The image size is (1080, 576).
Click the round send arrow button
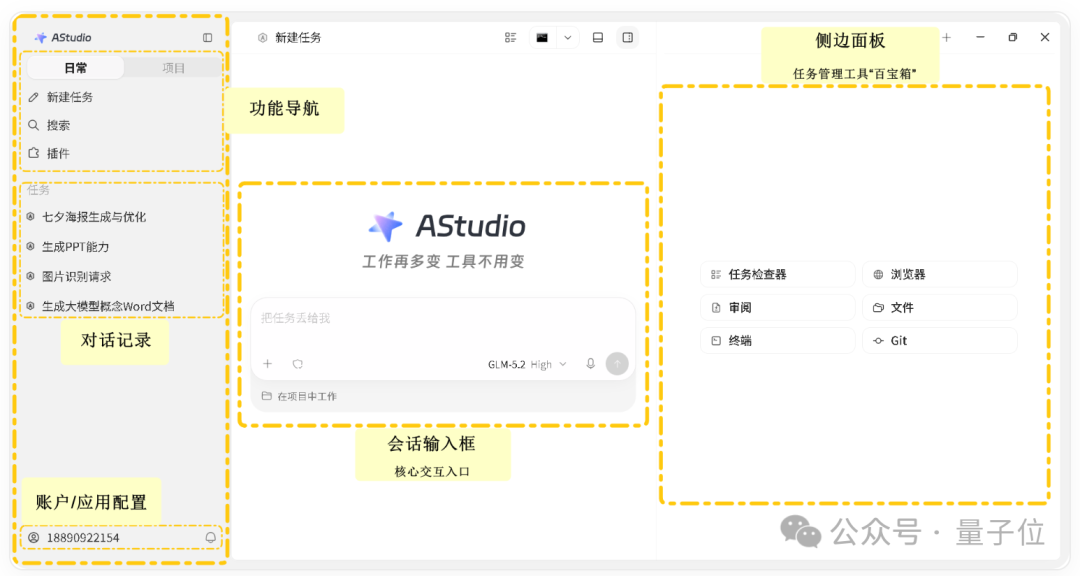pos(617,364)
